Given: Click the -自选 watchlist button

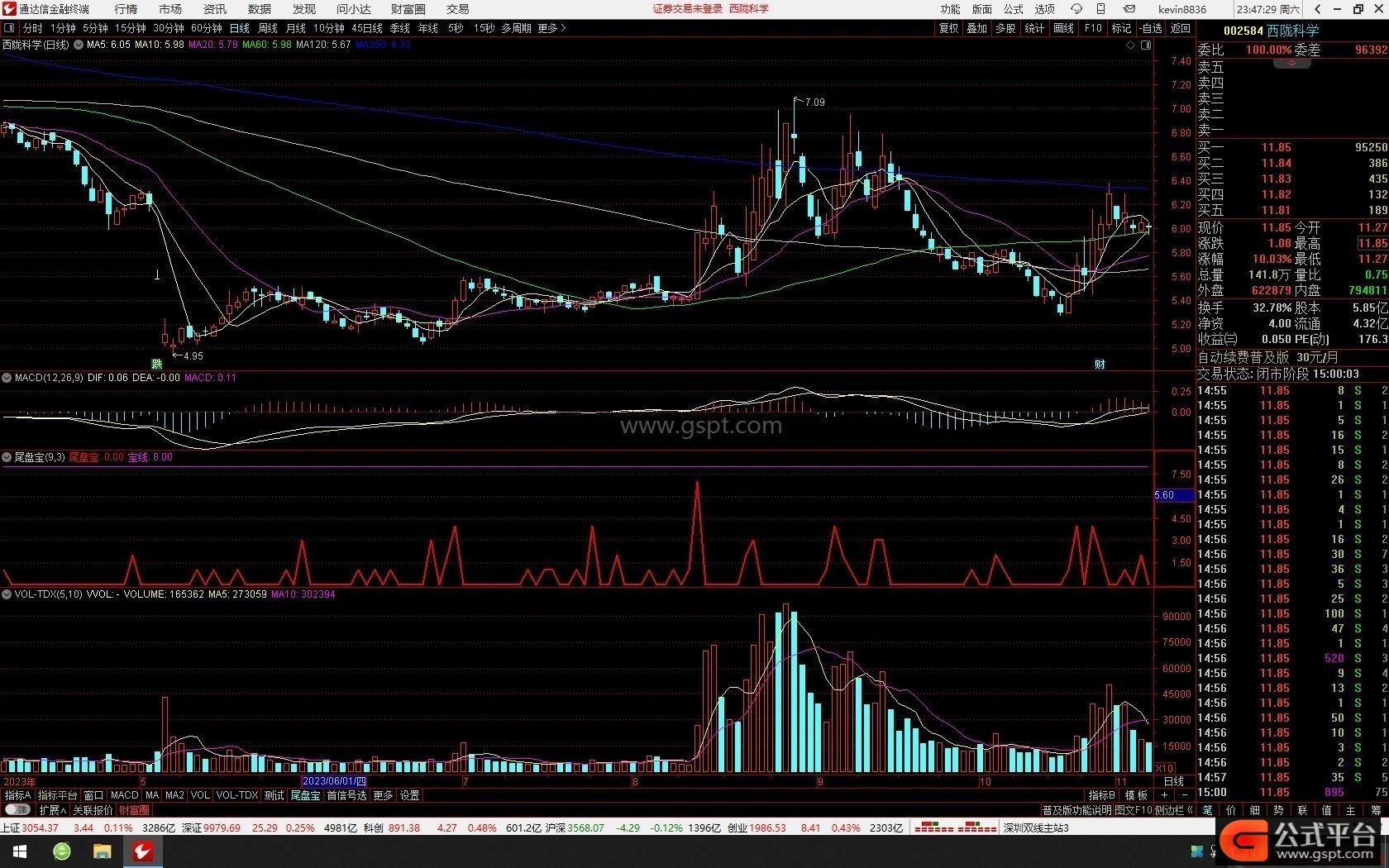Looking at the screenshot, I should [x=1151, y=28].
